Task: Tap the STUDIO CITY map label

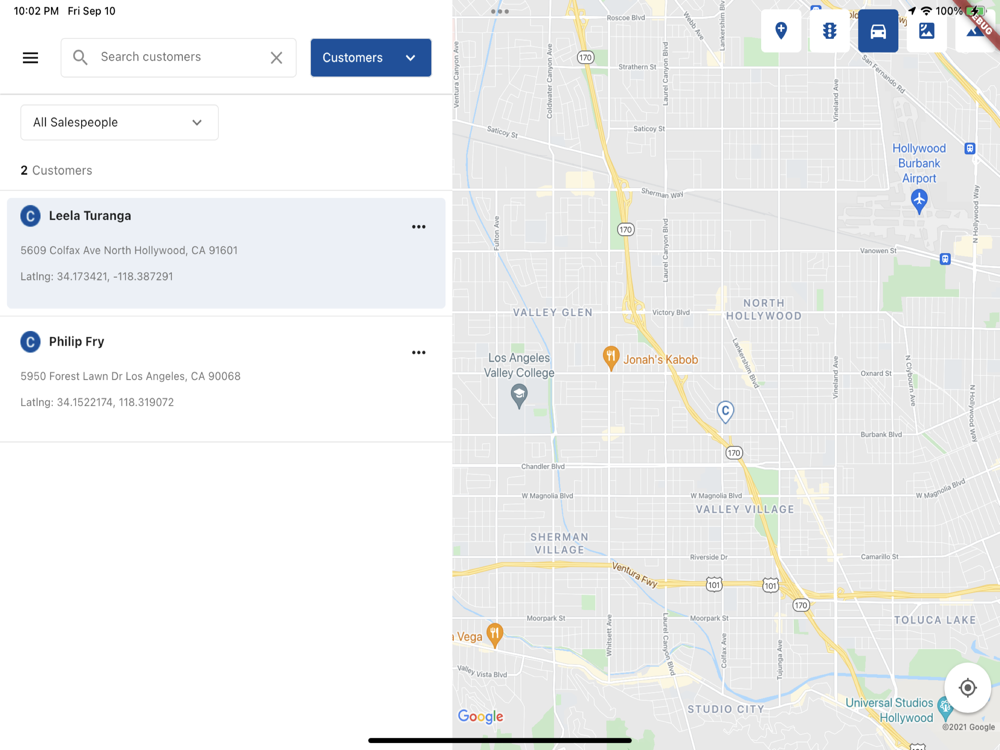Action: [726, 709]
